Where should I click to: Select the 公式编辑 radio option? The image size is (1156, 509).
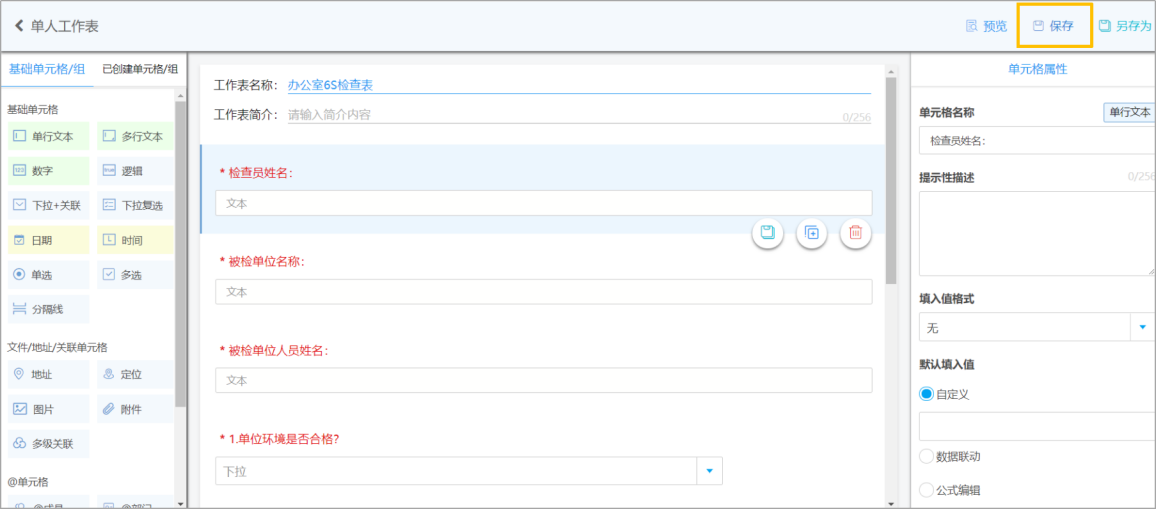click(x=927, y=490)
